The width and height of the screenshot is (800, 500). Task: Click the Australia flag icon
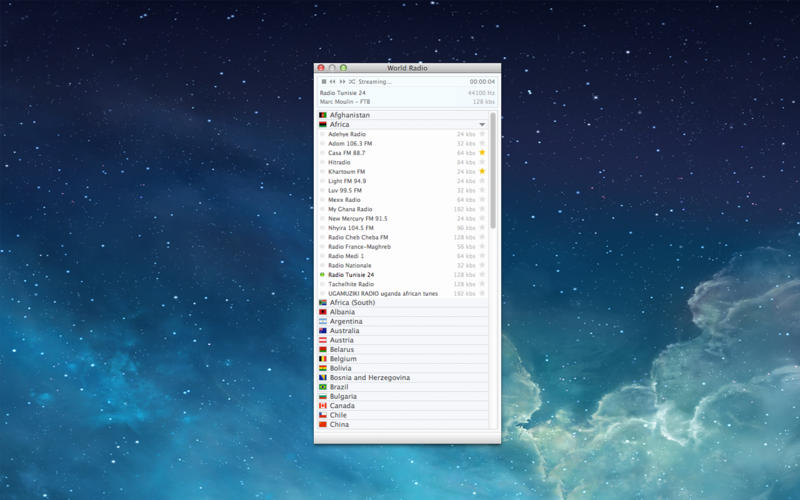[x=323, y=331]
